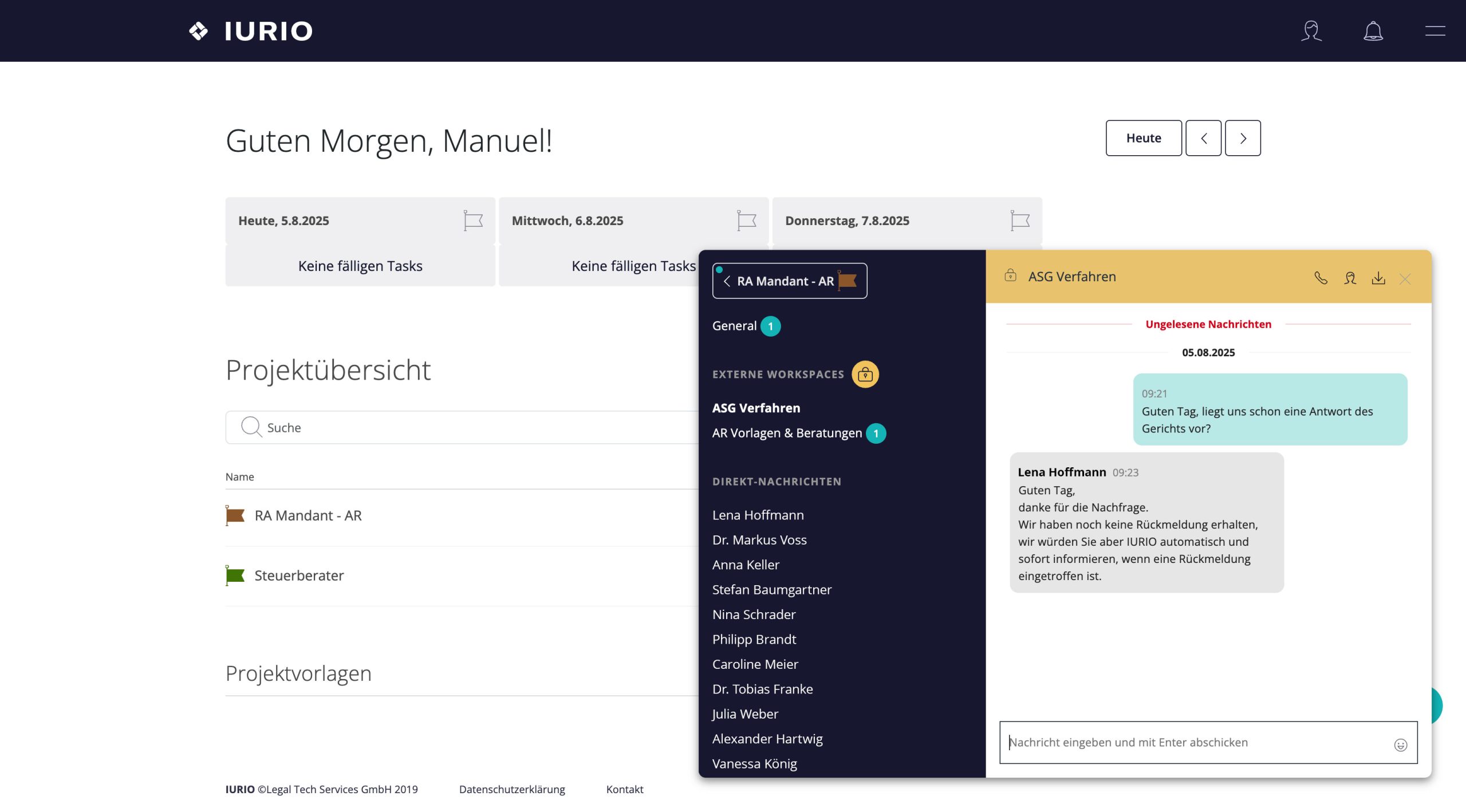Image resolution: width=1466 pixels, height=812 pixels.
Task: Switch to AR Vorlagen & Beratungen workspace
Action: click(x=787, y=433)
